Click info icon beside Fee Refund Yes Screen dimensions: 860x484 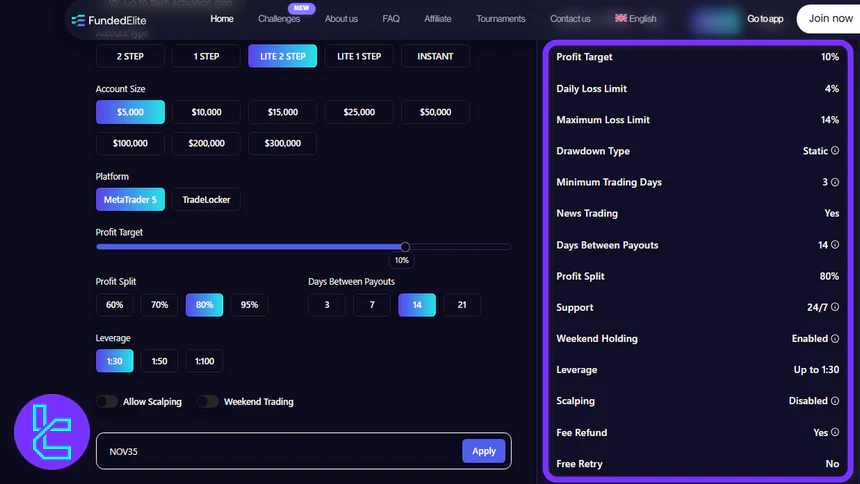(x=835, y=433)
